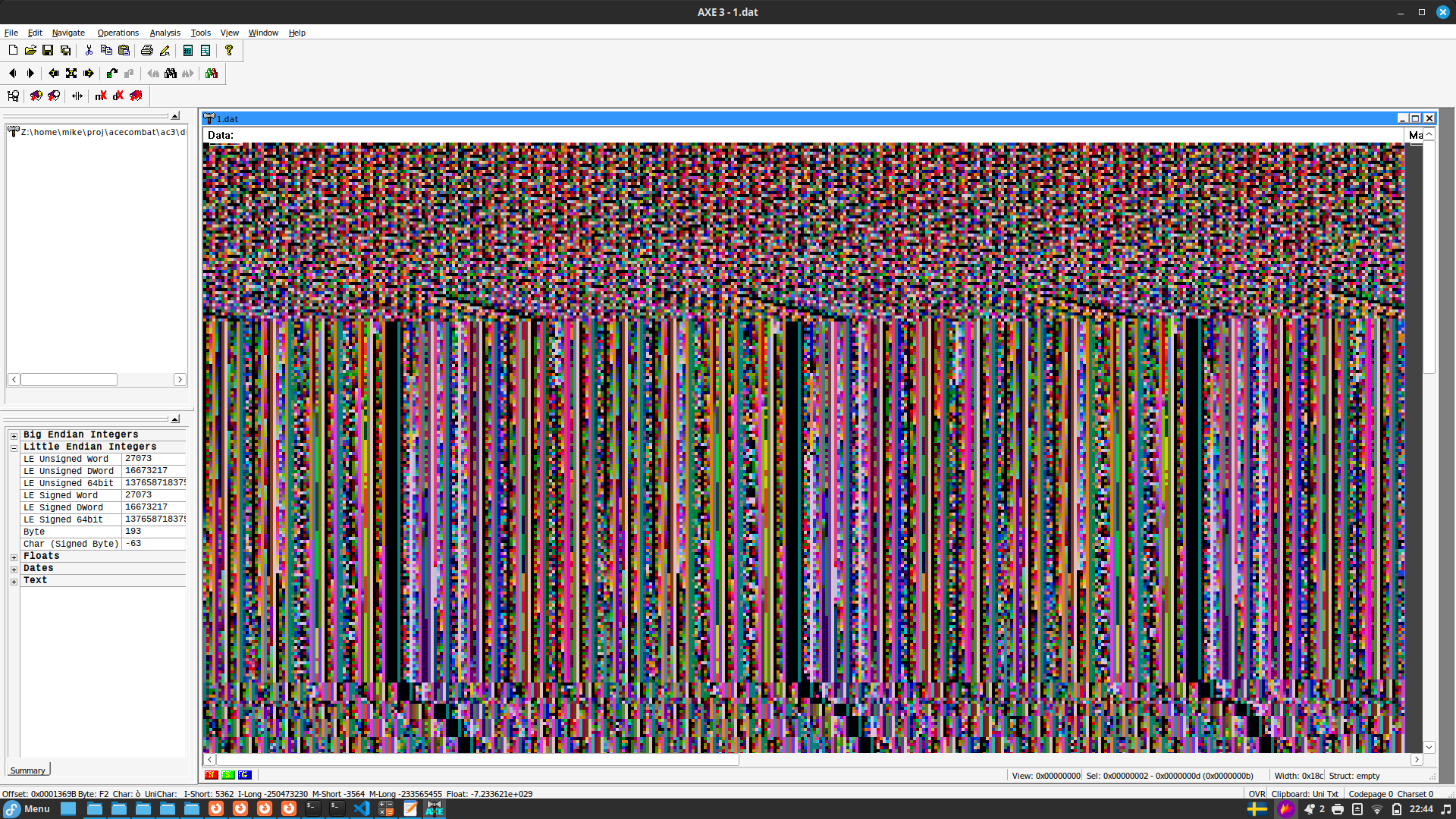Click the green Goto arrow icon

coord(112,74)
